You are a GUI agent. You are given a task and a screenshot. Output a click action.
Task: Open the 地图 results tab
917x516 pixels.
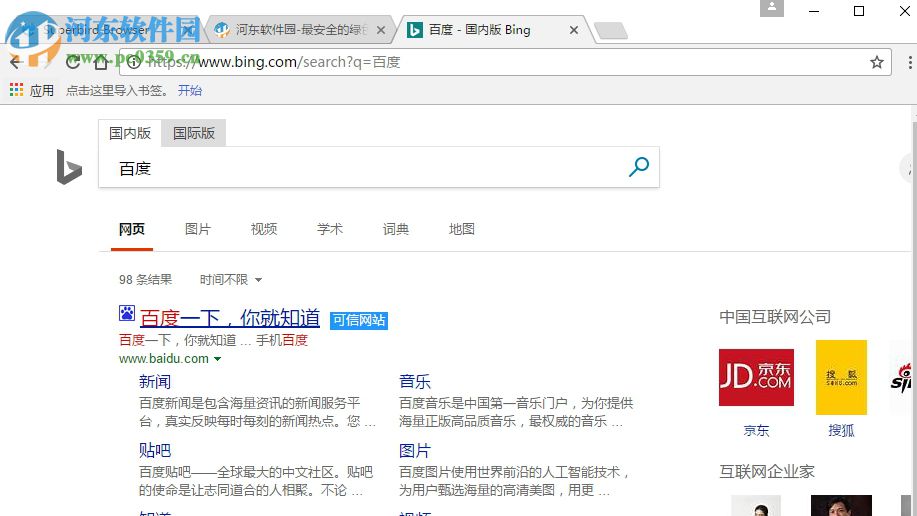pos(461,229)
